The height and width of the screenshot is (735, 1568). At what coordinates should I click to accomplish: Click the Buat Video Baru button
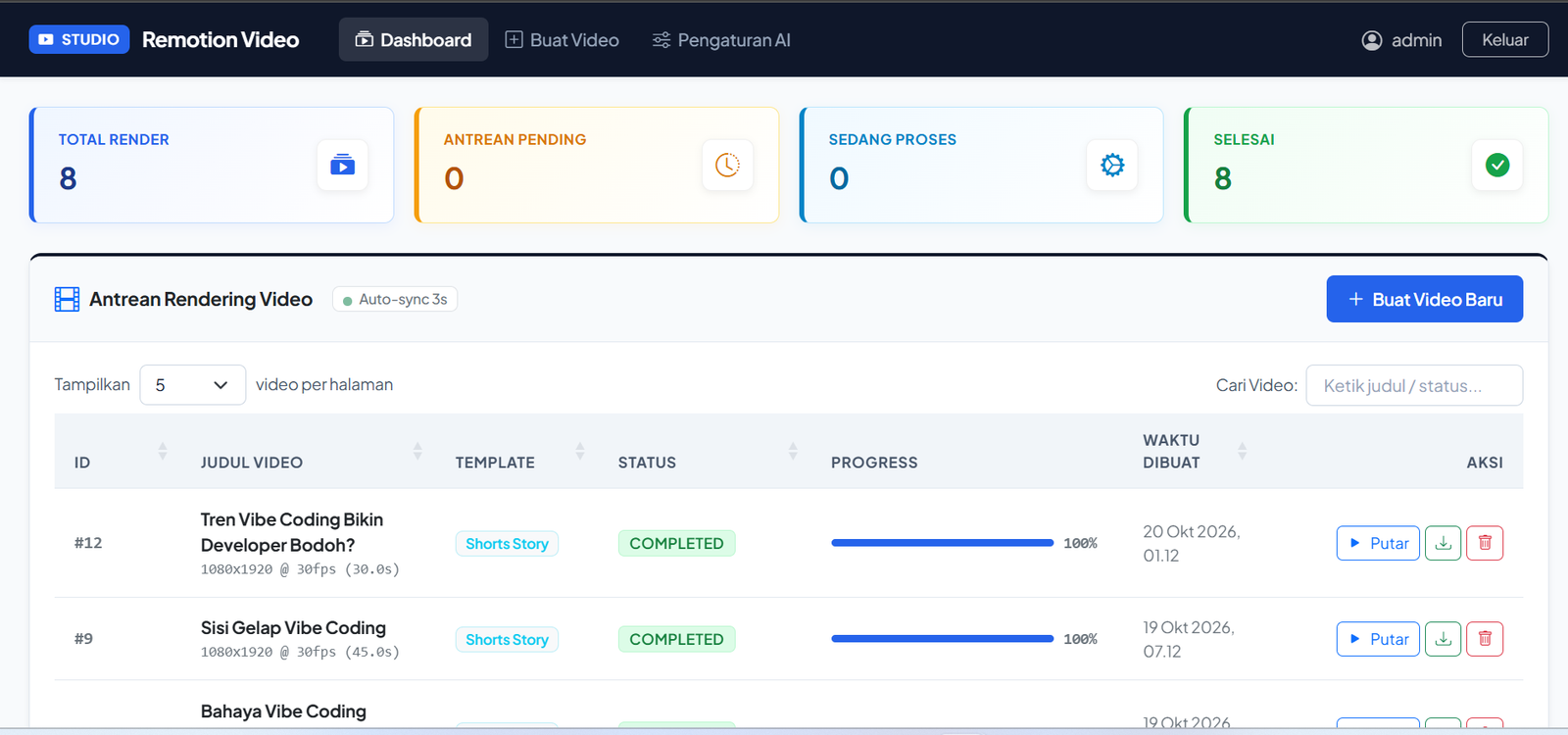point(1425,299)
